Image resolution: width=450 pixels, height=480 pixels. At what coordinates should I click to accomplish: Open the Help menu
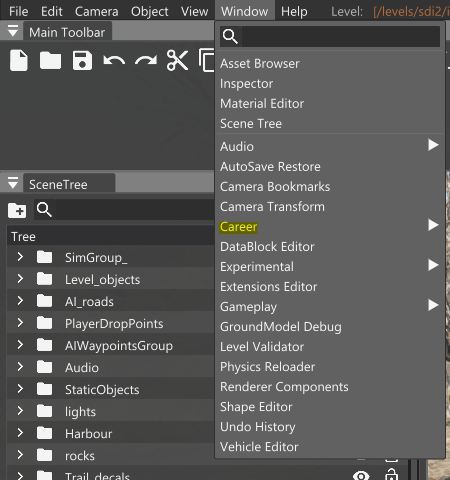tap(294, 11)
